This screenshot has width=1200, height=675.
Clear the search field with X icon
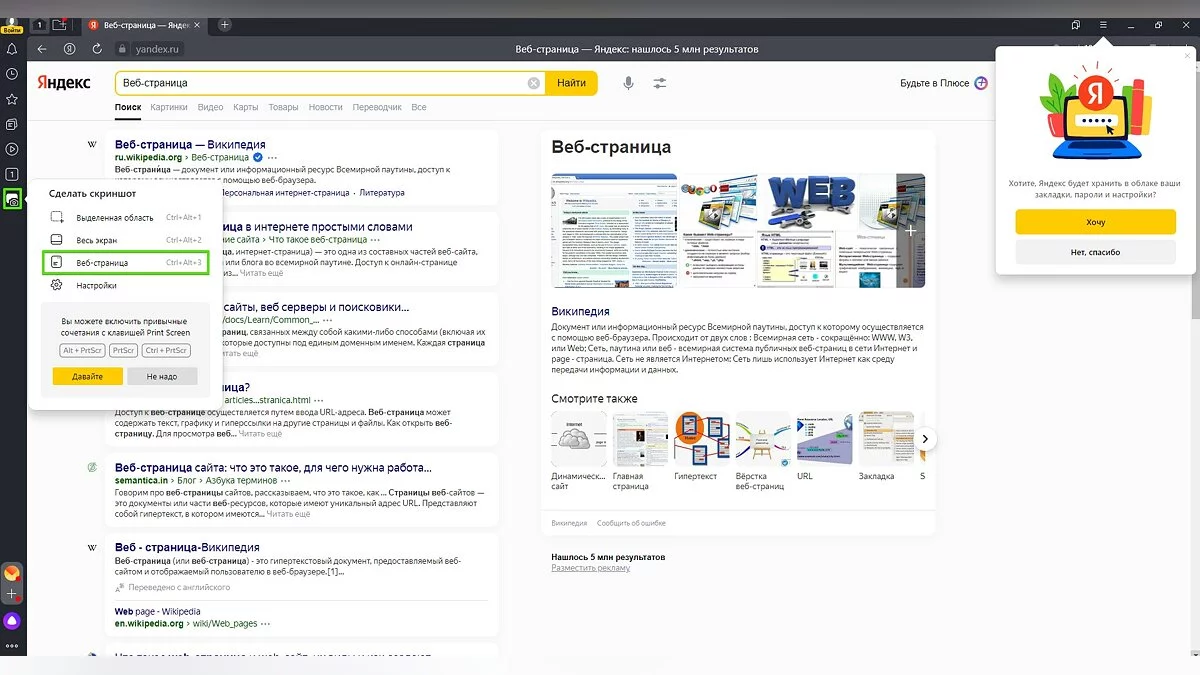click(x=534, y=83)
